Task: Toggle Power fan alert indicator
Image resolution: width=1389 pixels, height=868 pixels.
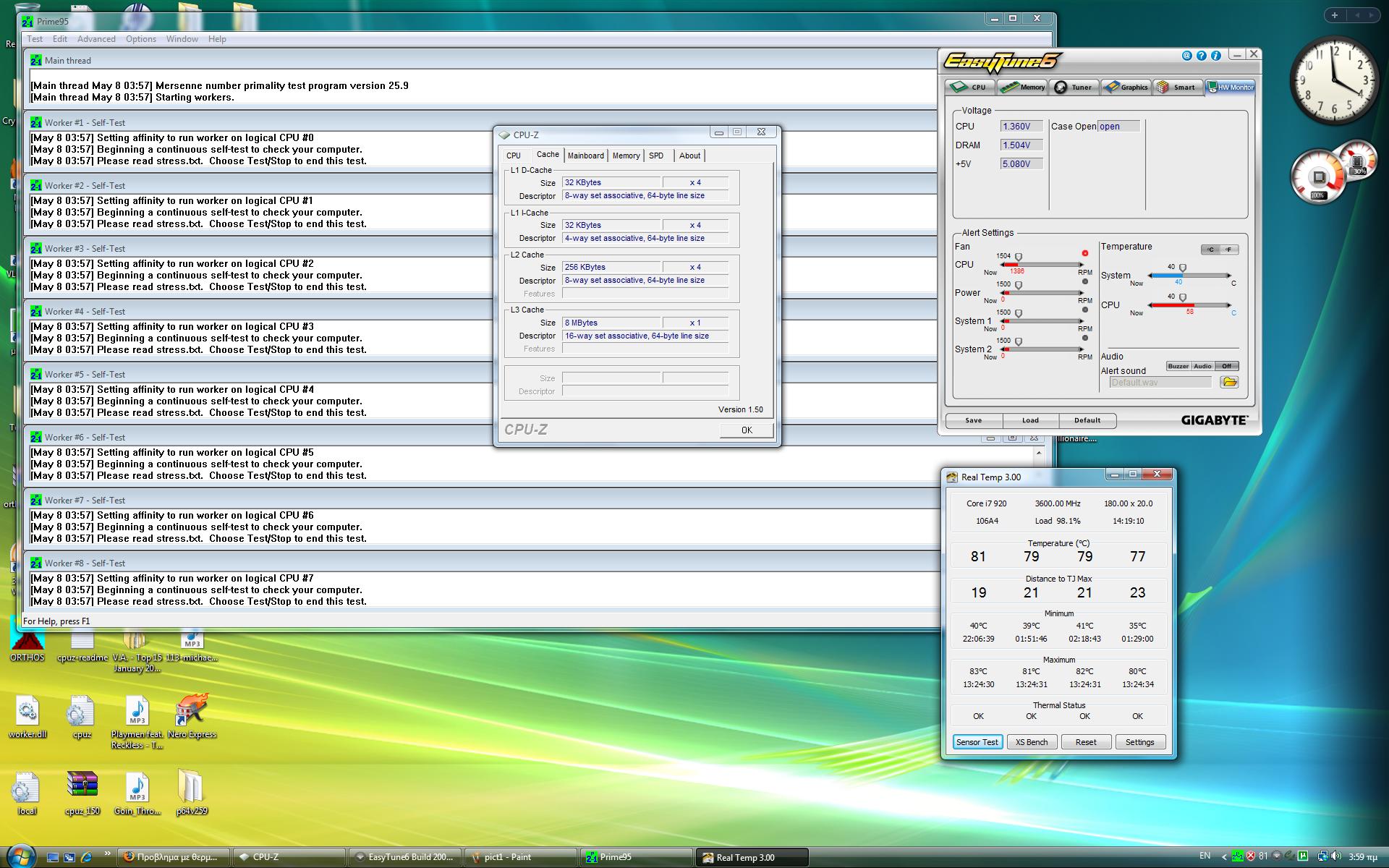Action: pyautogui.click(x=1084, y=281)
